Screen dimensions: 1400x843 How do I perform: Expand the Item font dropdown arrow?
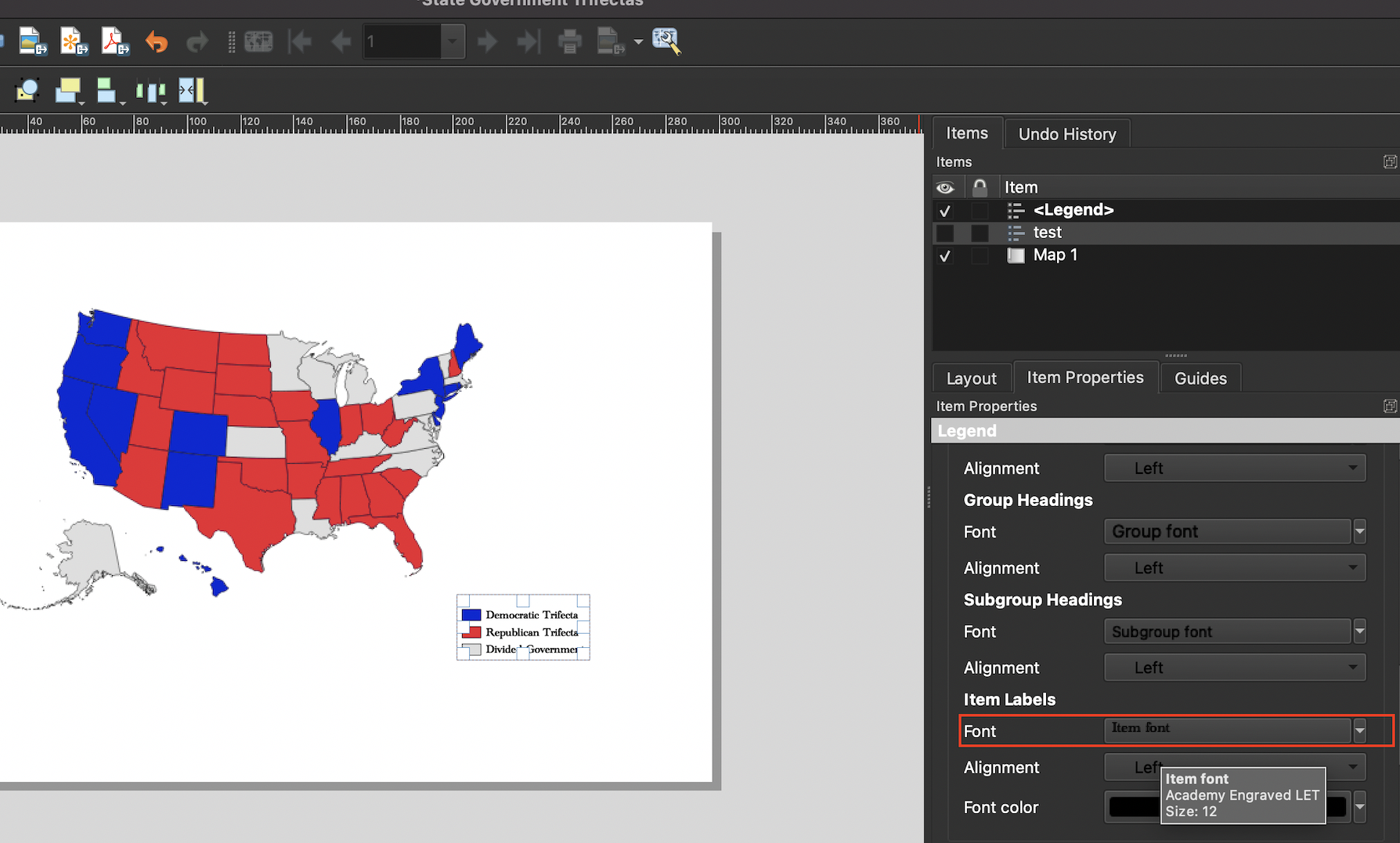(1360, 730)
